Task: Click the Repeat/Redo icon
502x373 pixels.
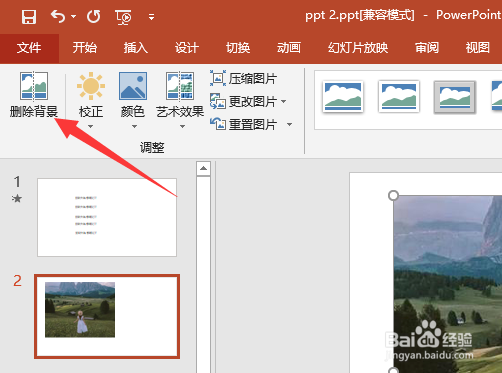Action: (x=94, y=16)
